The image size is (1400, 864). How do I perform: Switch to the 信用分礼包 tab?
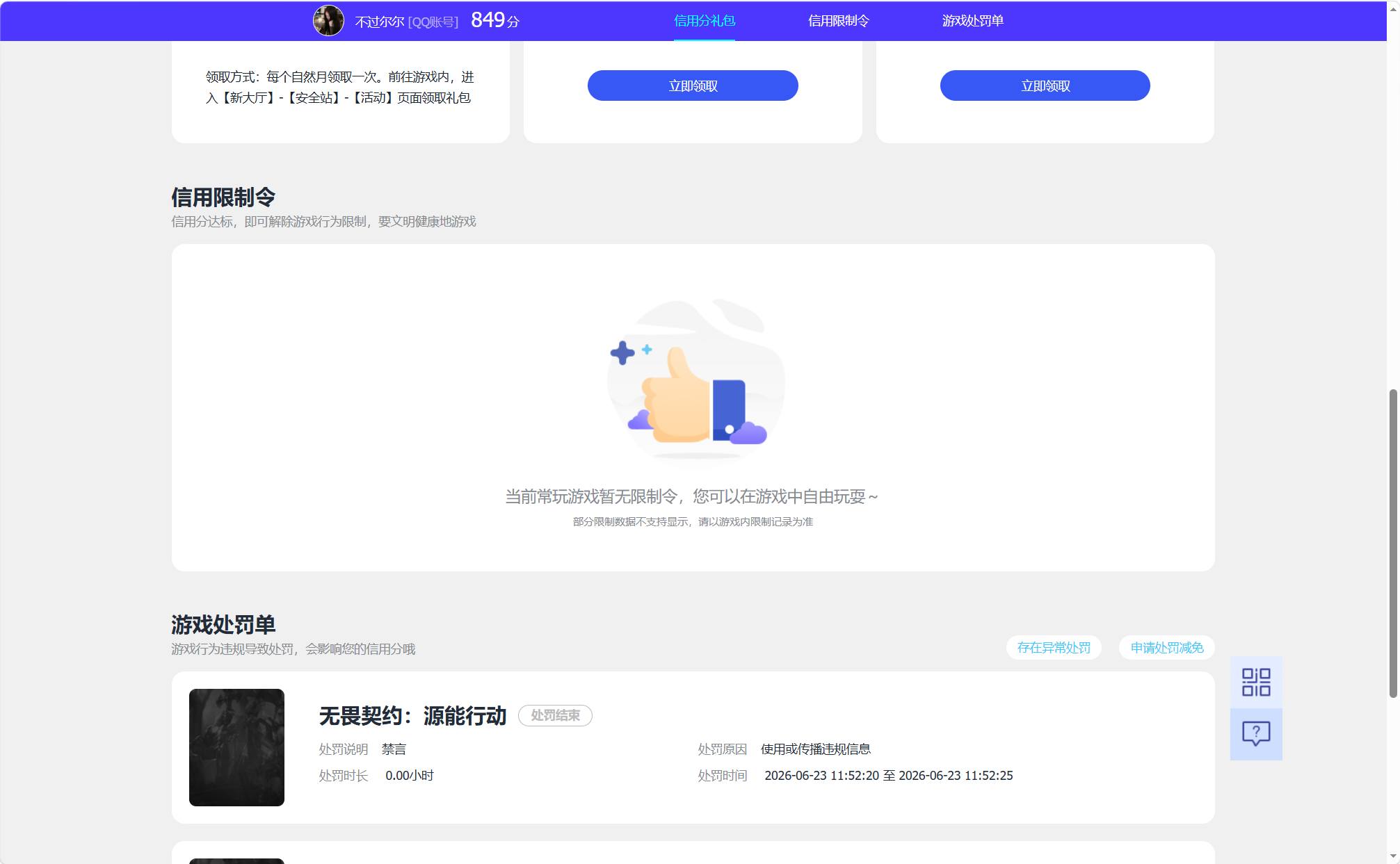pos(704,21)
